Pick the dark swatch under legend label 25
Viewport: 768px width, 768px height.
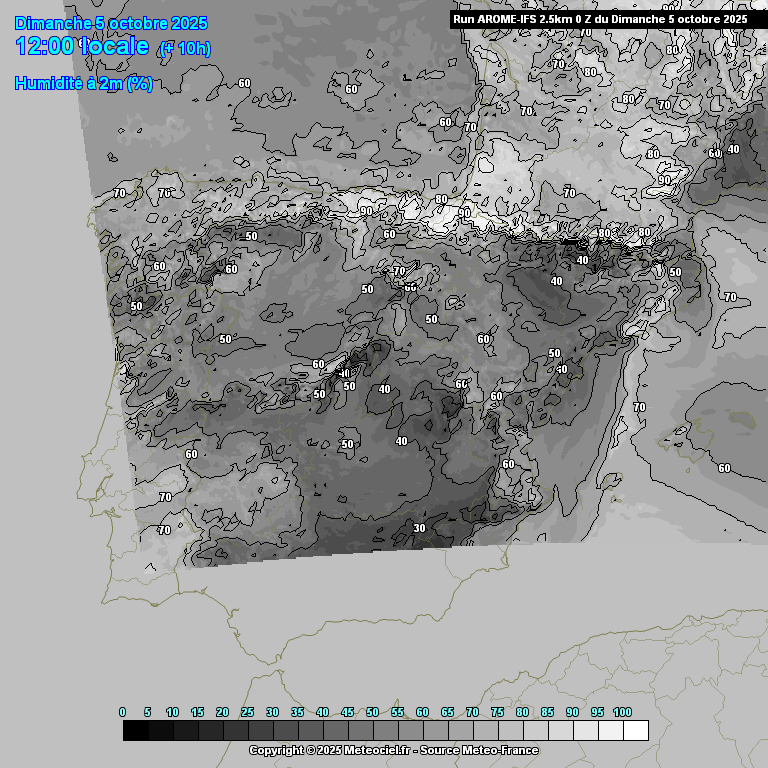[260, 731]
